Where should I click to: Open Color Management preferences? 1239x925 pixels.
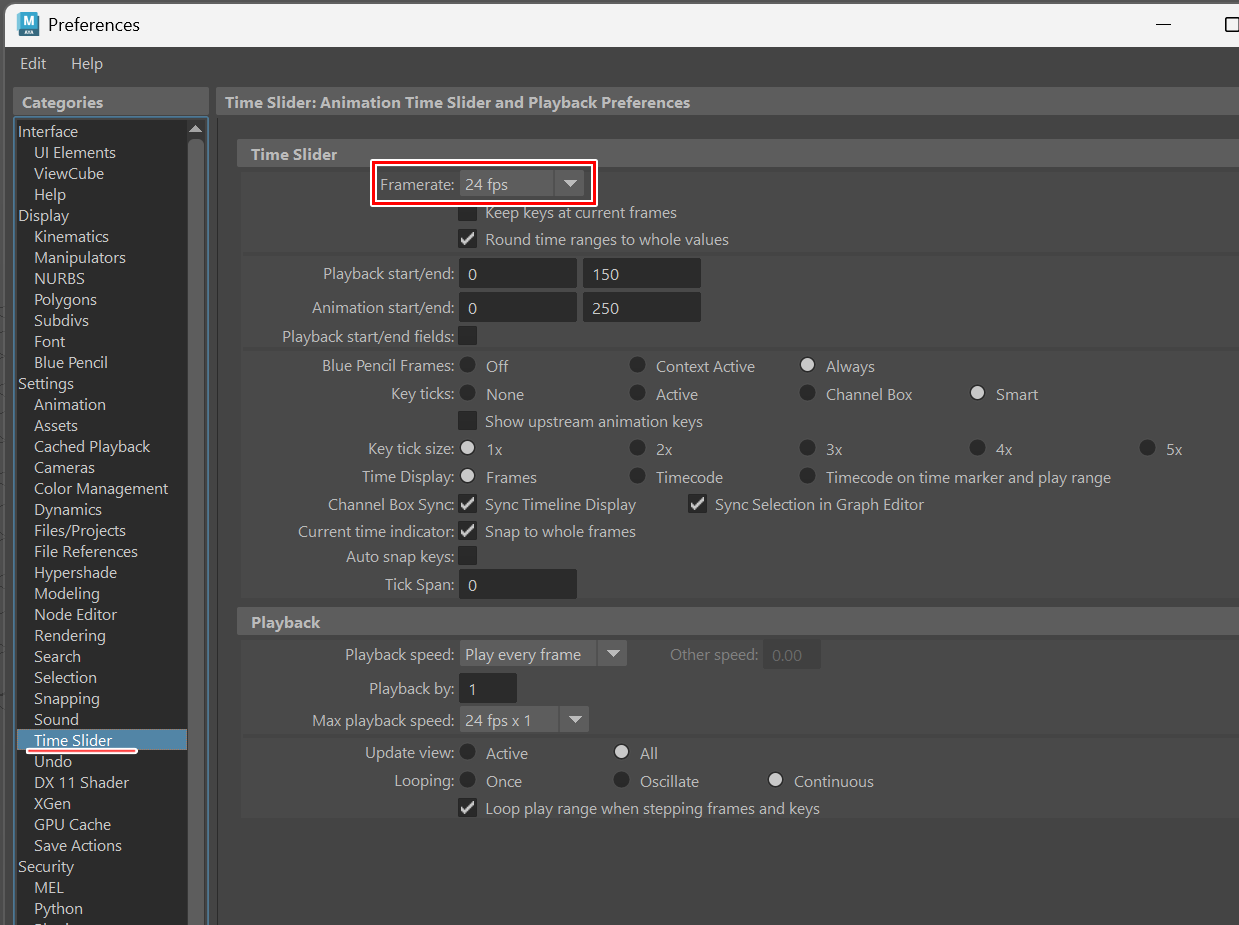pyautogui.click(x=101, y=488)
